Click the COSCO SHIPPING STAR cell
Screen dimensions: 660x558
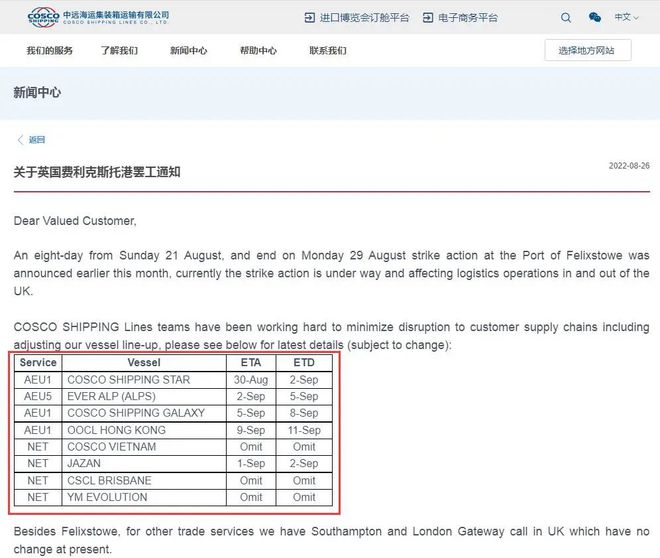click(x=144, y=380)
